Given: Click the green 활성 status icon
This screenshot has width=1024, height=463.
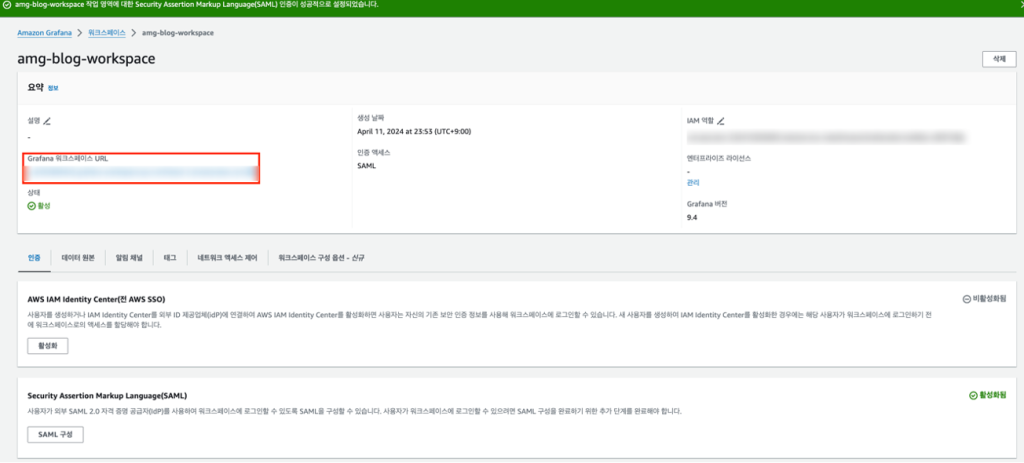Looking at the screenshot, I should (x=31, y=206).
